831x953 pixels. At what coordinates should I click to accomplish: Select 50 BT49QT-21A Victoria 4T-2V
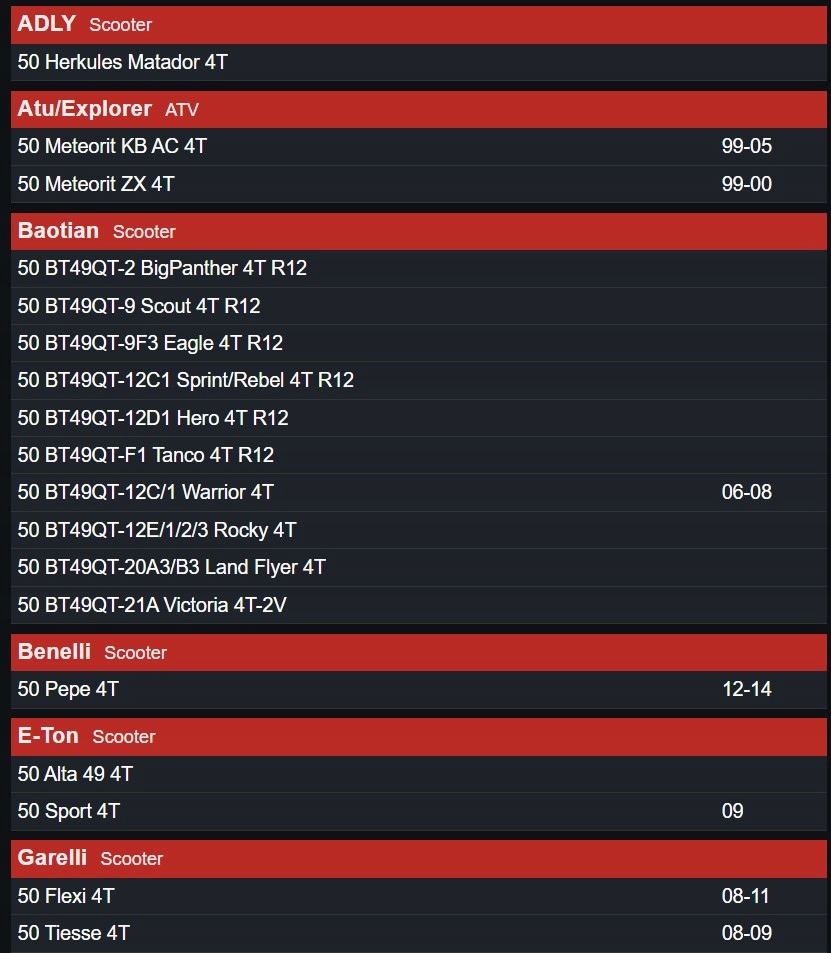click(418, 605)
